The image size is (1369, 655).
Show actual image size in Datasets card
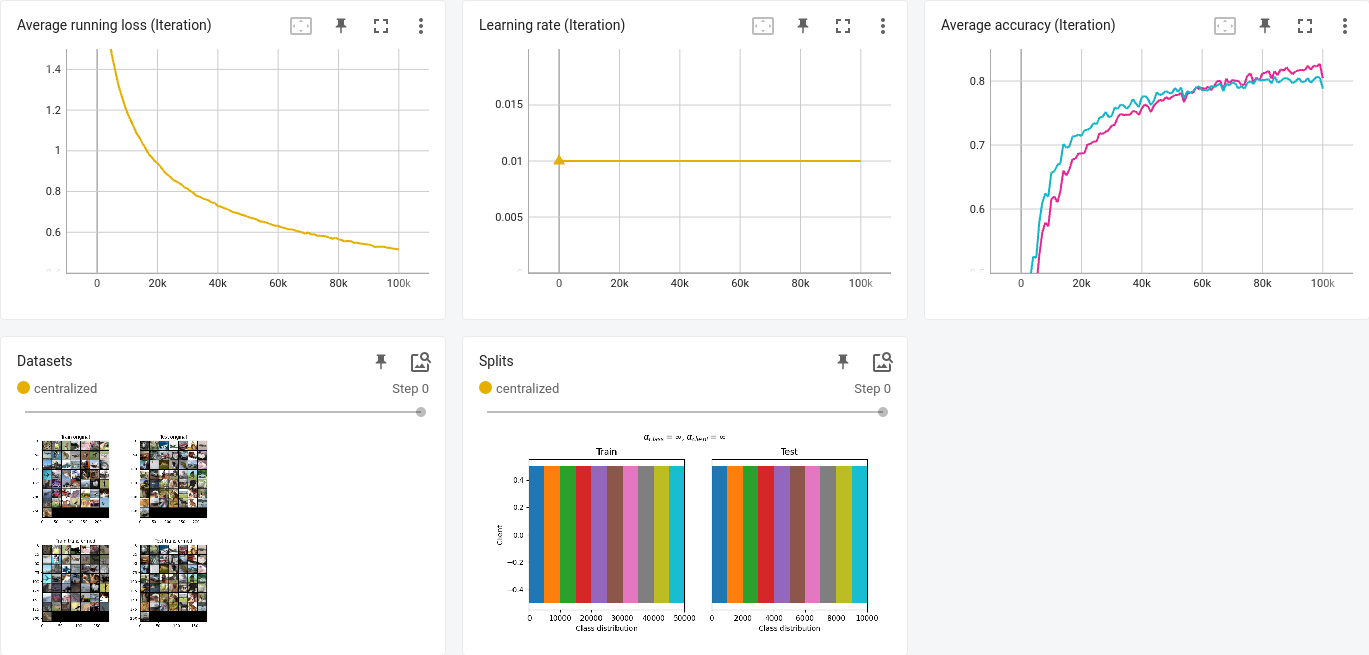tap(420, 361)
